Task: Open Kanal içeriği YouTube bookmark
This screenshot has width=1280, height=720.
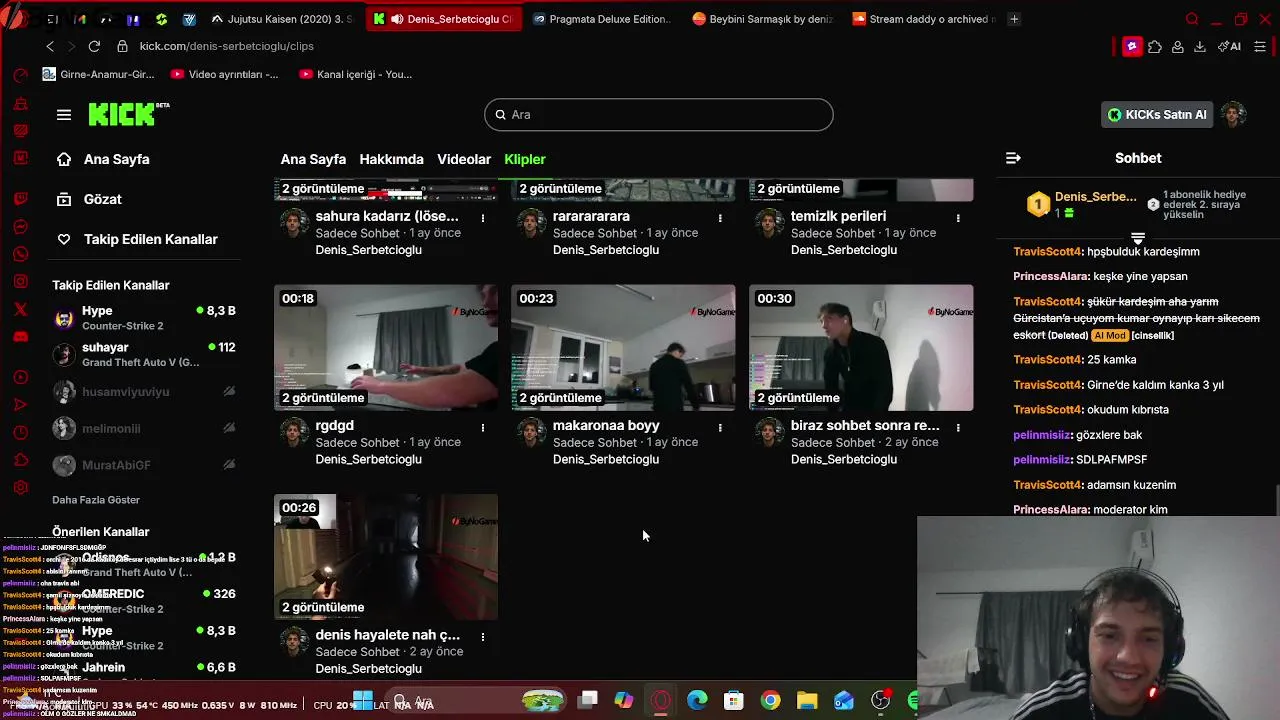Action: (355, 74)
